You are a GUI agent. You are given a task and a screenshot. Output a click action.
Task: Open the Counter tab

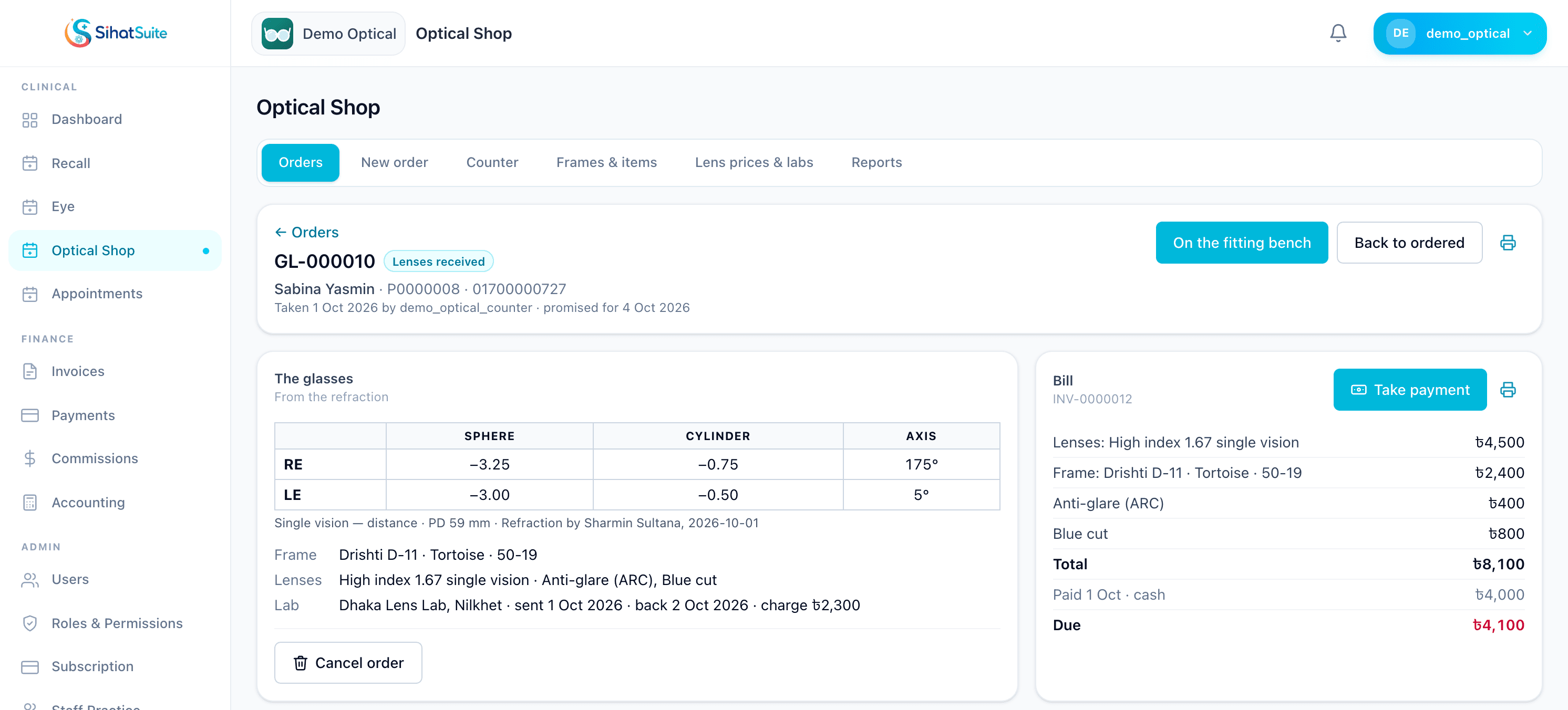(x=492, y=162)
